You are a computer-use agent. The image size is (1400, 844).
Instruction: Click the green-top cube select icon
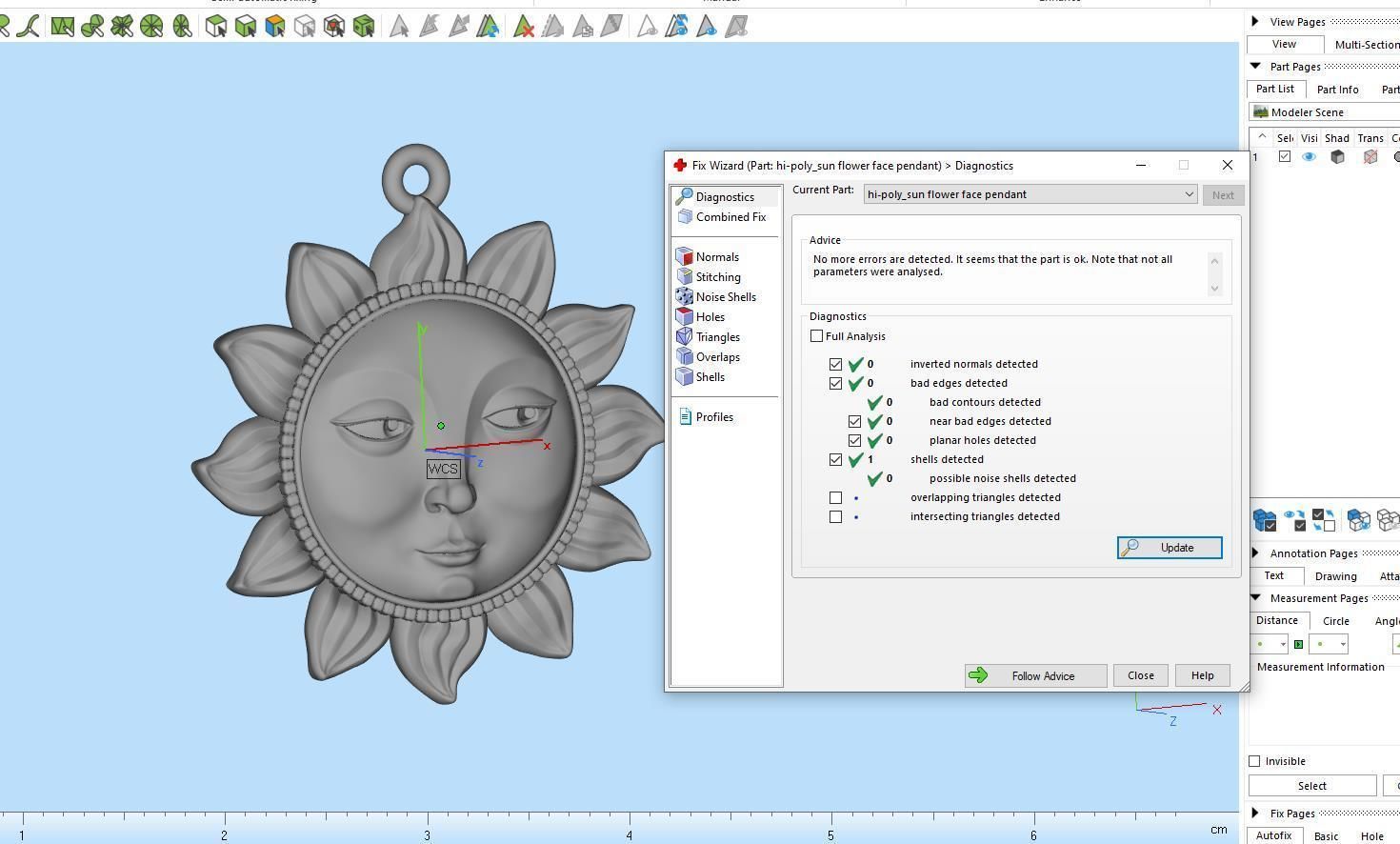coord(246,27)
